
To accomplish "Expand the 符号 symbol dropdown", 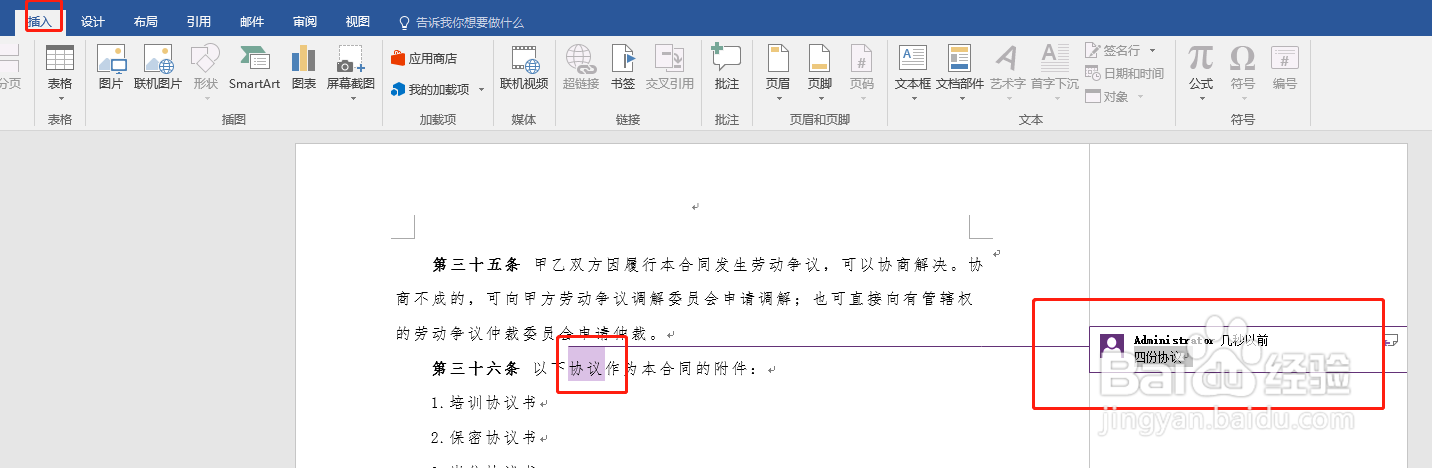I will pos(1242,98).
